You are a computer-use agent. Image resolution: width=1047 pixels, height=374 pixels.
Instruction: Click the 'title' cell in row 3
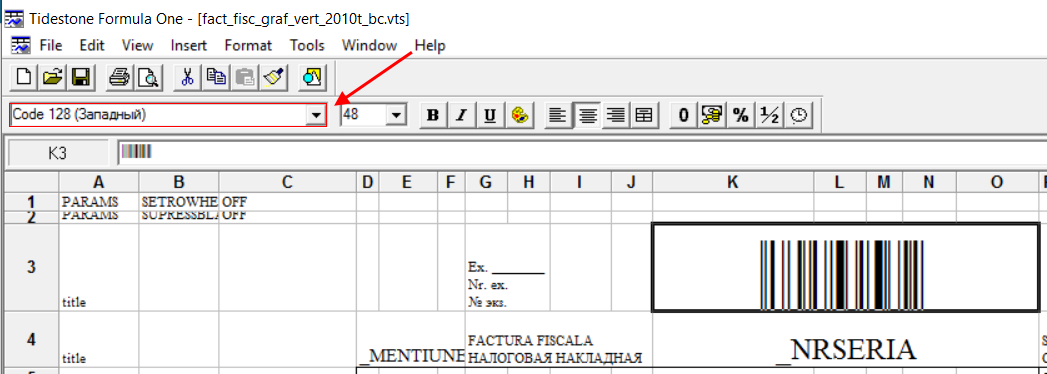99,267
